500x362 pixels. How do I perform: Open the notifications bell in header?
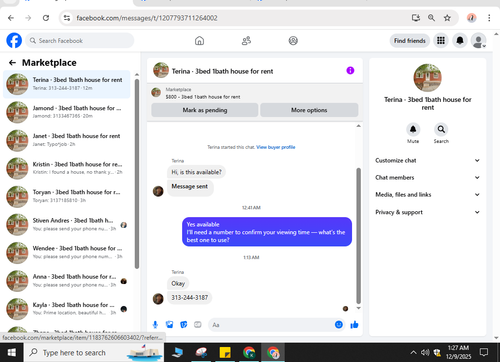[x=460, y=41]
